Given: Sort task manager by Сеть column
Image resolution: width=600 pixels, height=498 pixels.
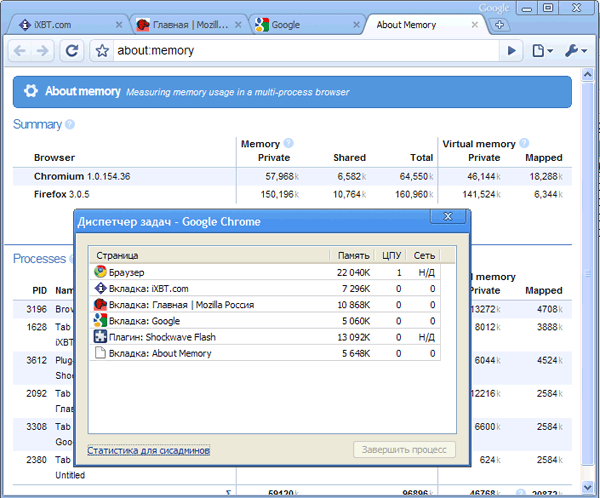Looking at the screenshot, I should (424, 256).
